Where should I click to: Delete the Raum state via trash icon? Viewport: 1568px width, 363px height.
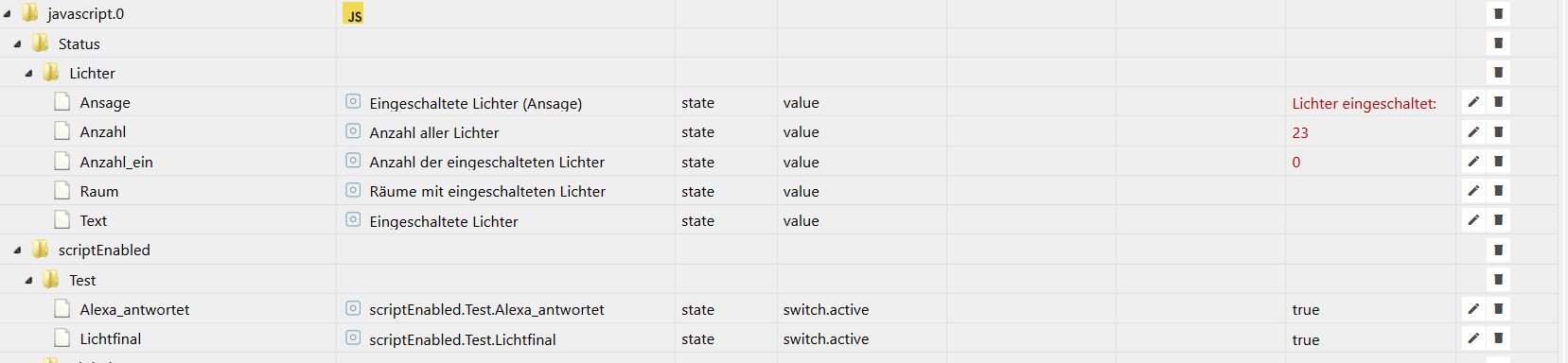tap(1498, 191)
